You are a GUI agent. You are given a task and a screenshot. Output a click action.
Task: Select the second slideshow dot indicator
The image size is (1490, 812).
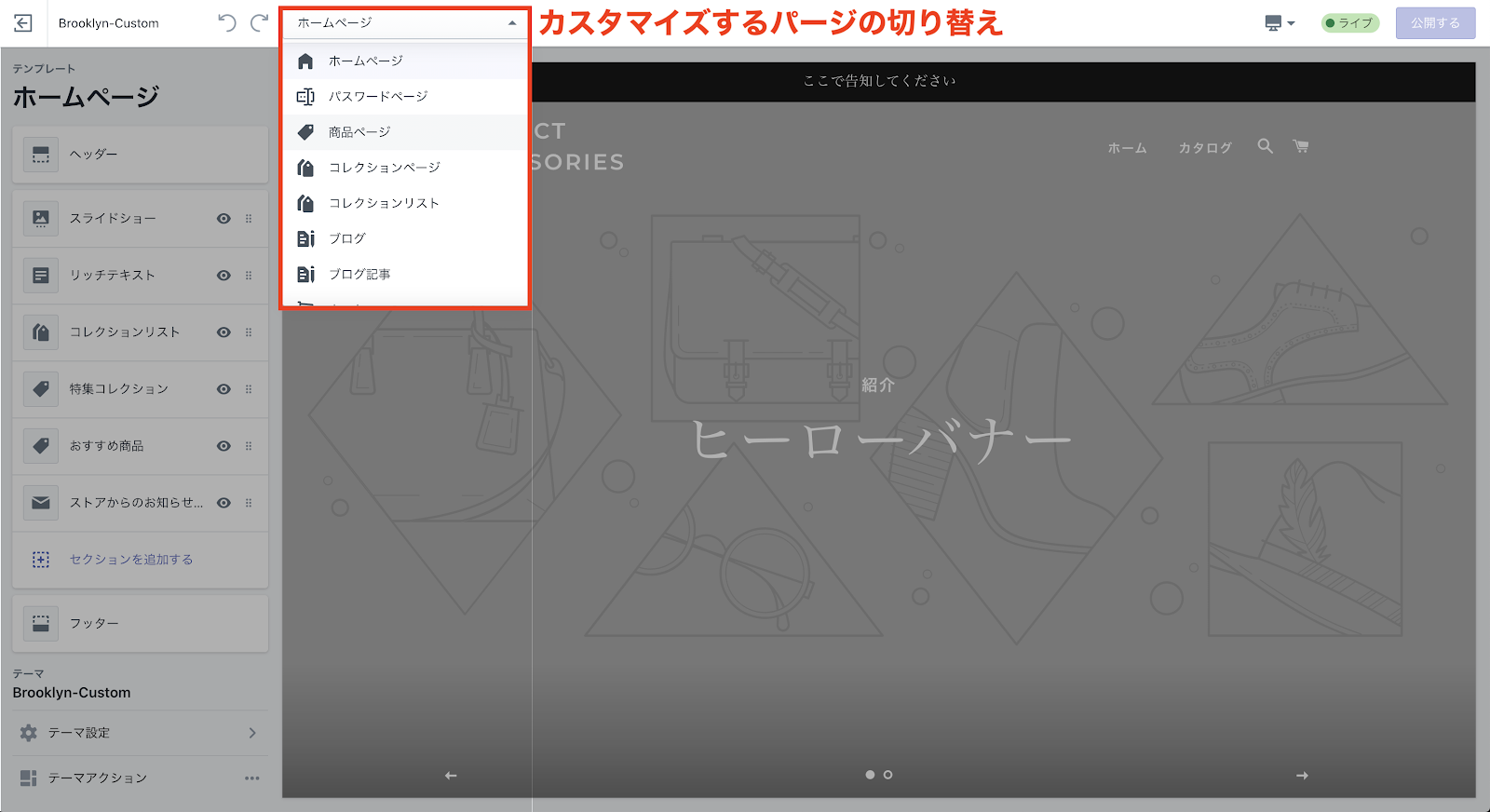point(887,775)
